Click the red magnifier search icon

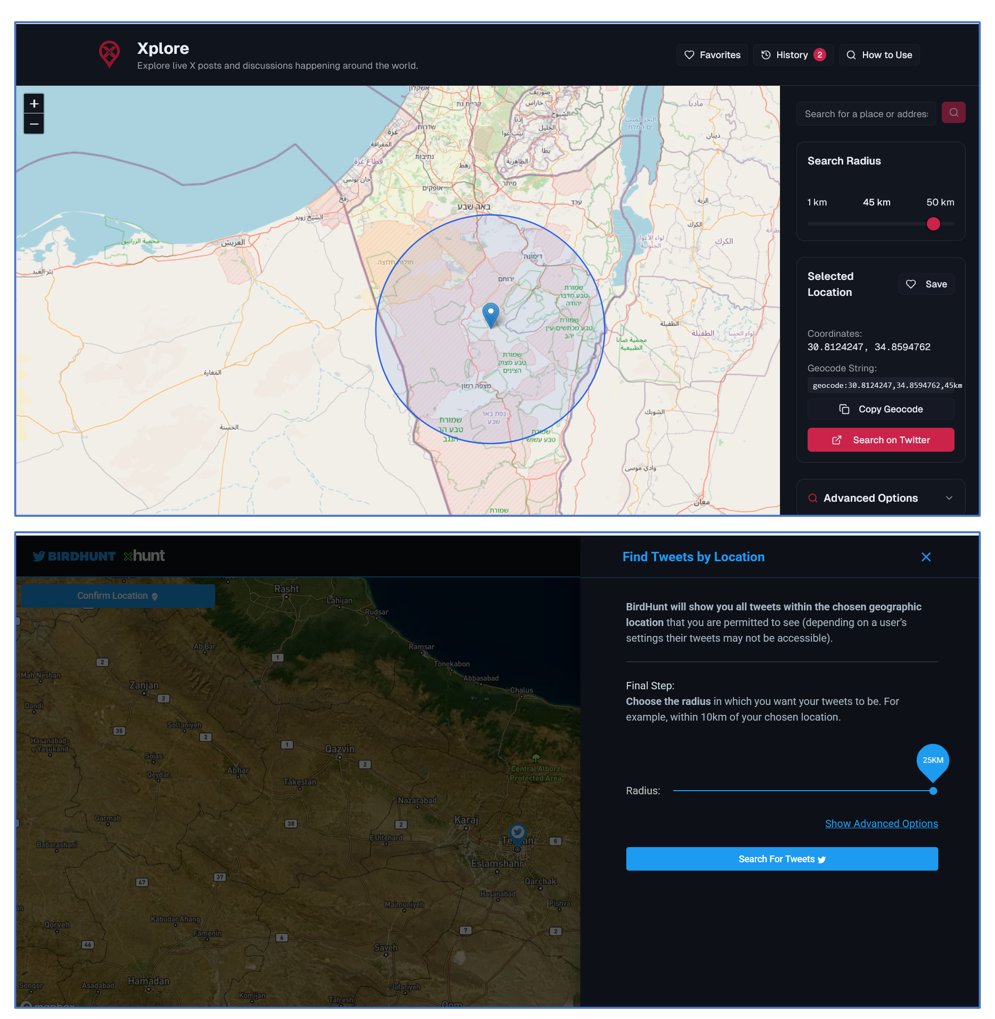(x=953, y=113)
